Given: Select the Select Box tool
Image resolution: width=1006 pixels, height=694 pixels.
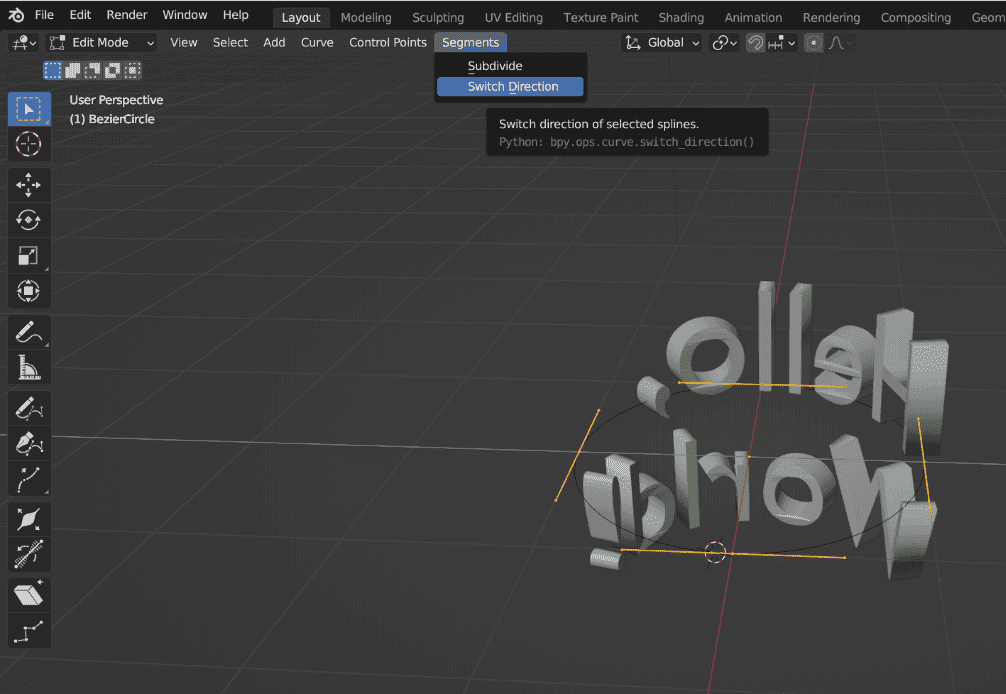Looking at the screenshot, I should [29, 109].
